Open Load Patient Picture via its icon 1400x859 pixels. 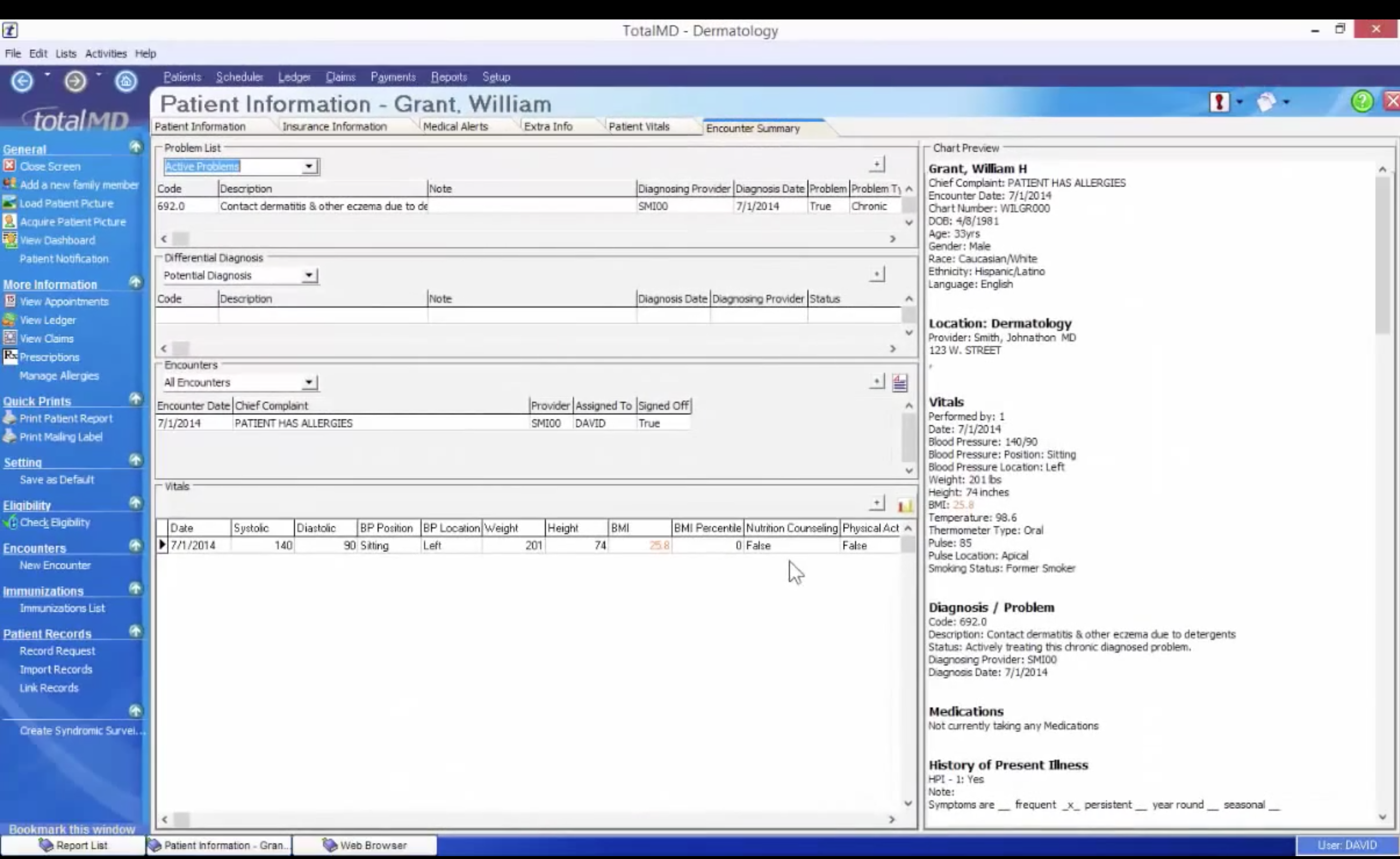coord(10,203)
